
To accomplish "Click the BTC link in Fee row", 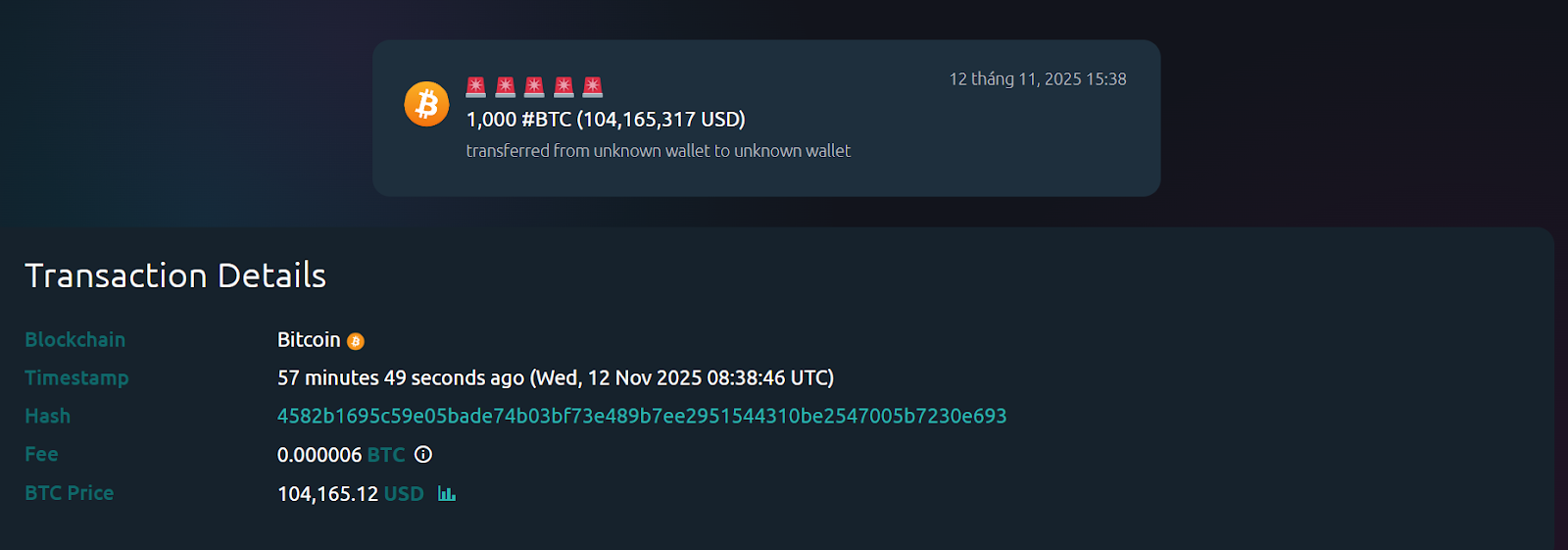I will coord(386,455).
